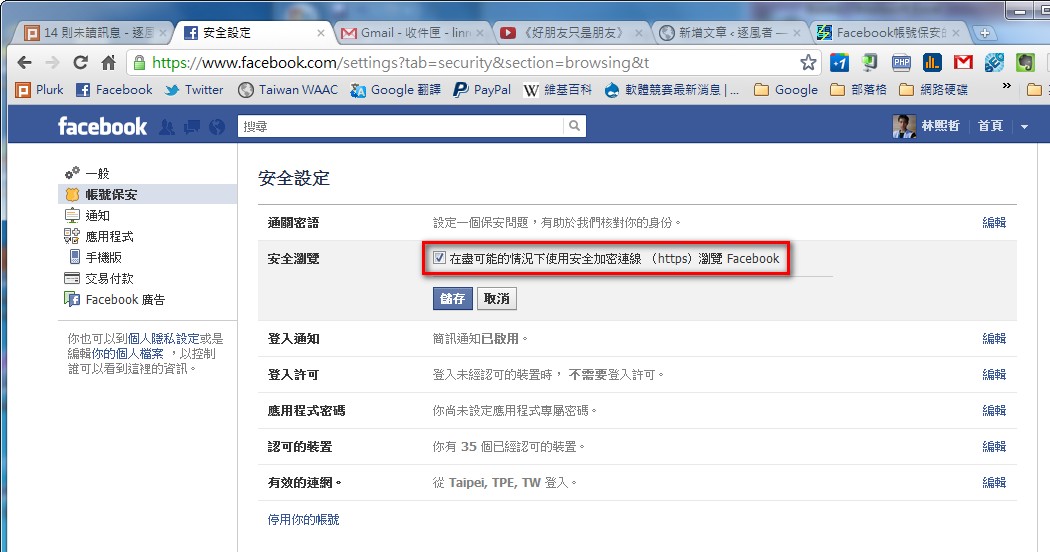Open Facebook messages icon
The width and height of the screenshot is (1050, 552).
[192, 127]
